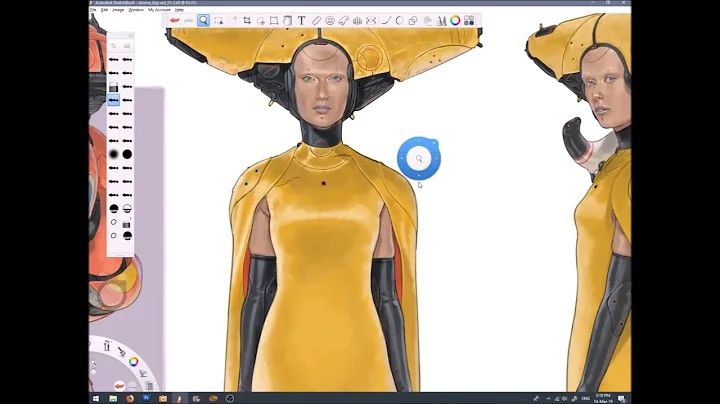Screen dimensions: 720x404
Task: Toggle the Predictive Stroke tool
Action: [x=399, y=21]
